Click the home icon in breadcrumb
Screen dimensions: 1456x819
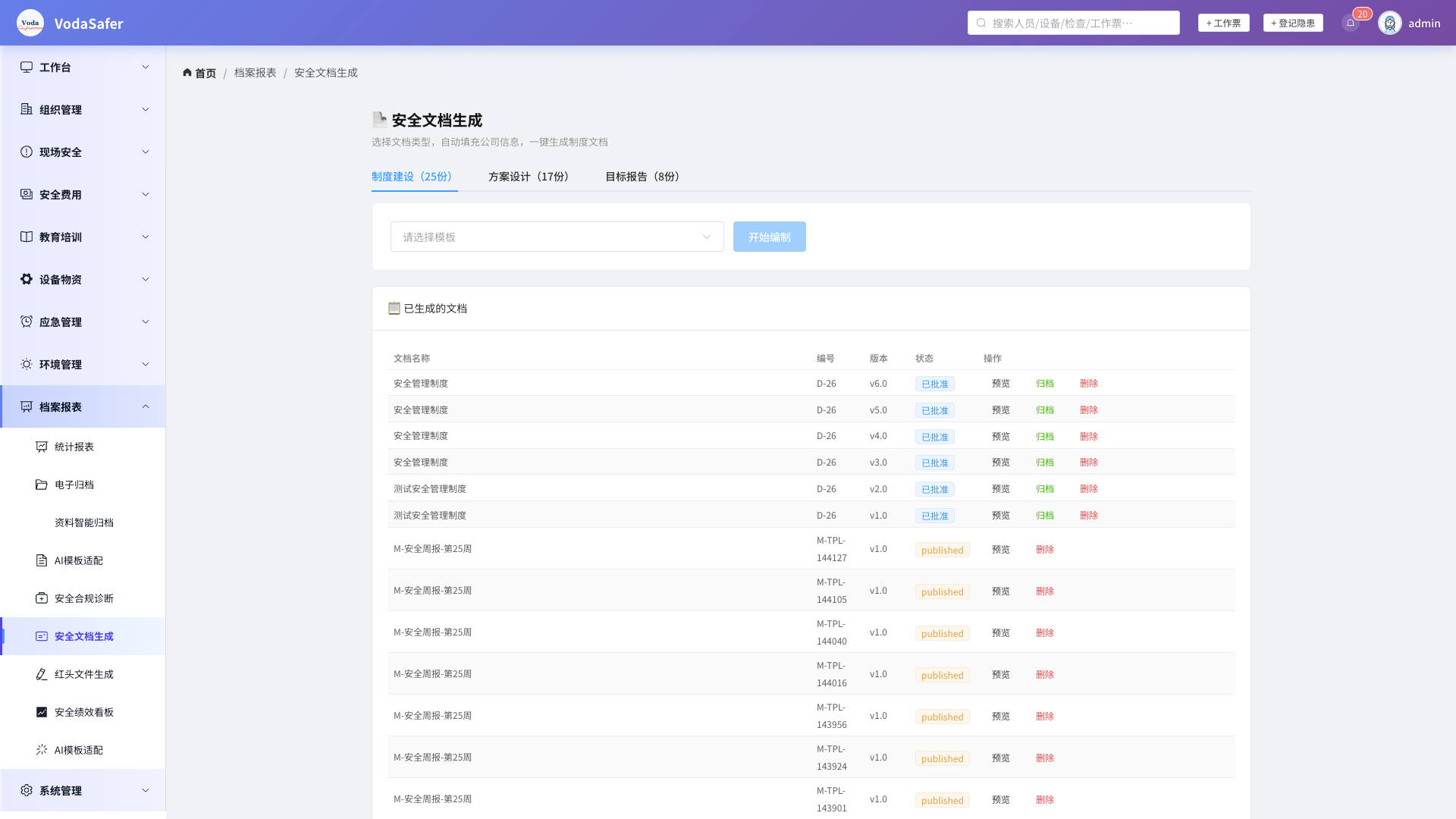click(187, 73)
